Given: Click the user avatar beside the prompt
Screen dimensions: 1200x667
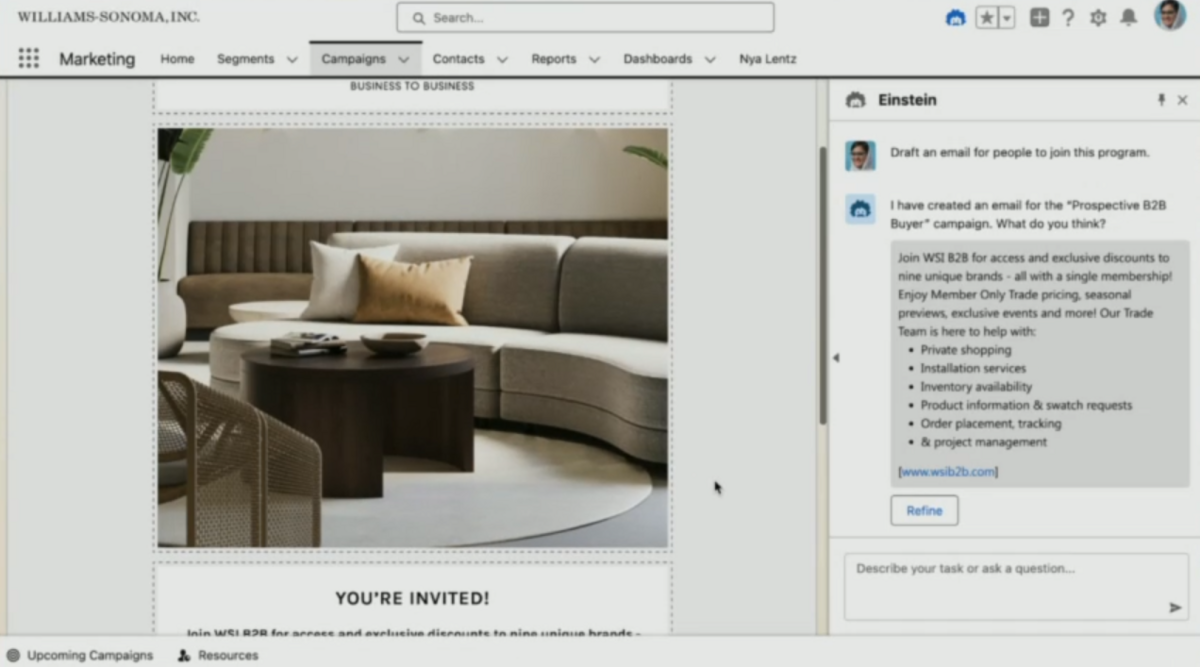Looking at the screenshot, I should 860,155.
